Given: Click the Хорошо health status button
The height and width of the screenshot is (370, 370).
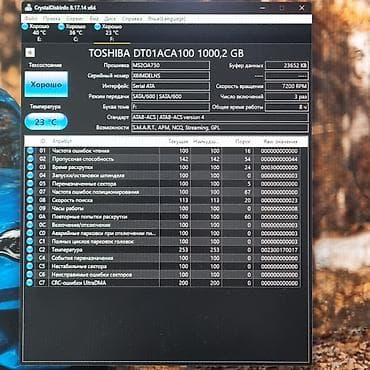Looking at the screenshot, I should click(x=46, y=84).
